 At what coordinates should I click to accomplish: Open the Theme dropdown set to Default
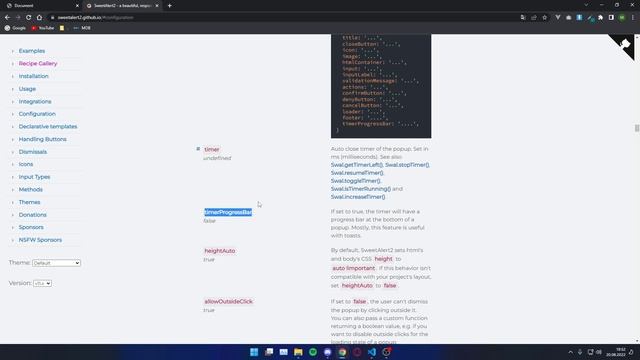coord(56,263)
